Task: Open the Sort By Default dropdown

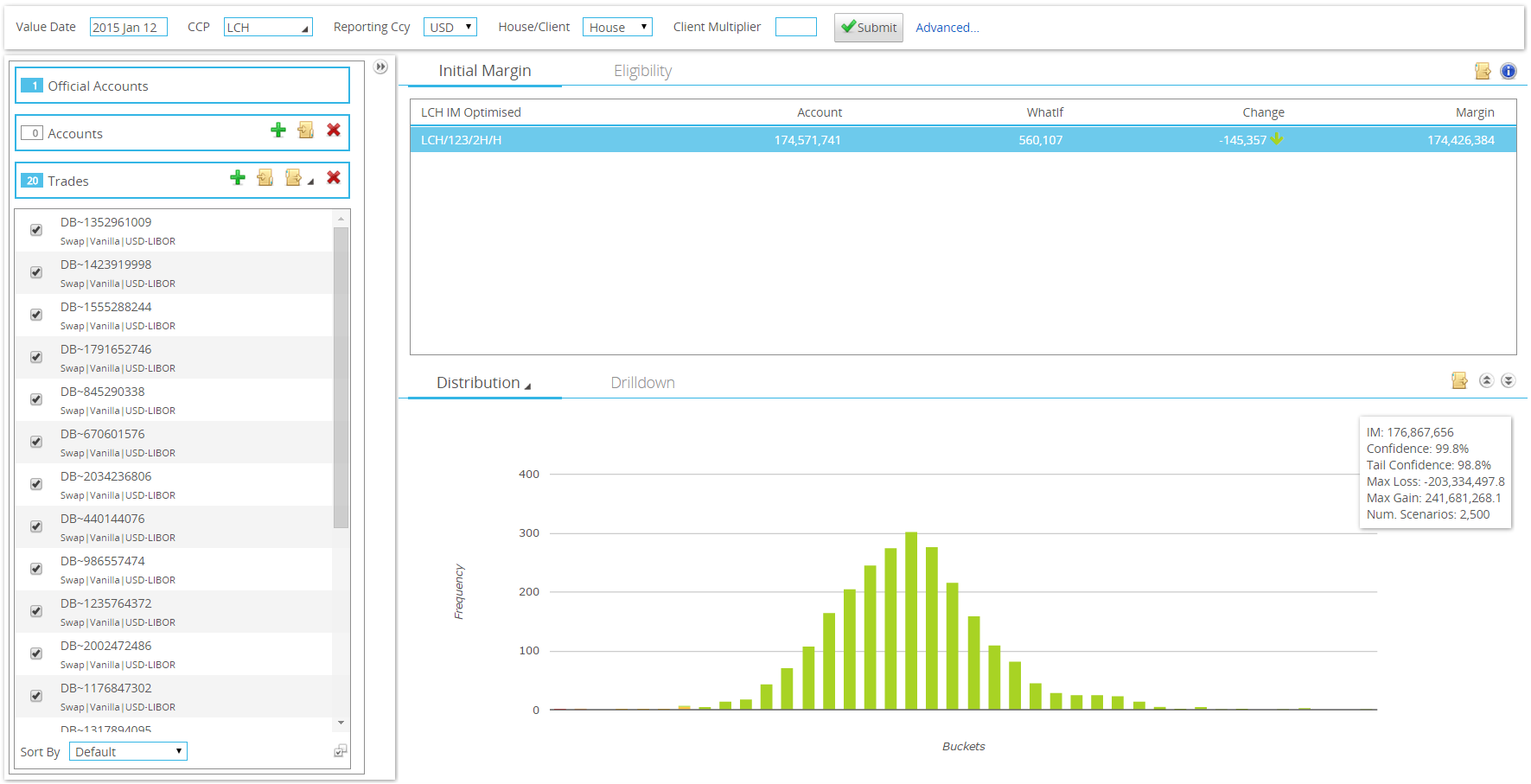Action: point(128,751)
